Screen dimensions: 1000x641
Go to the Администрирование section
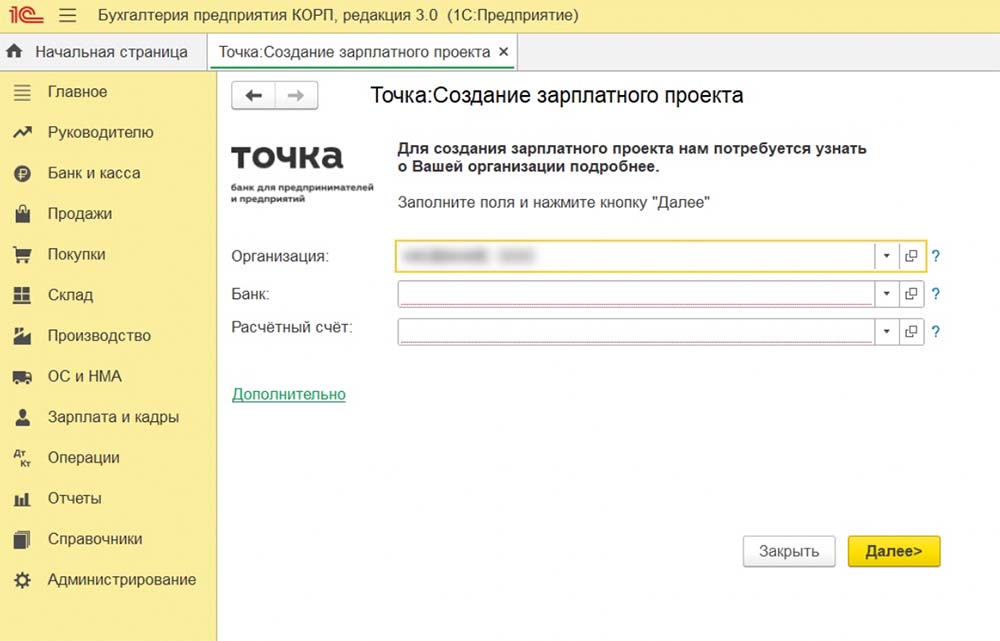tap(121, 580)
